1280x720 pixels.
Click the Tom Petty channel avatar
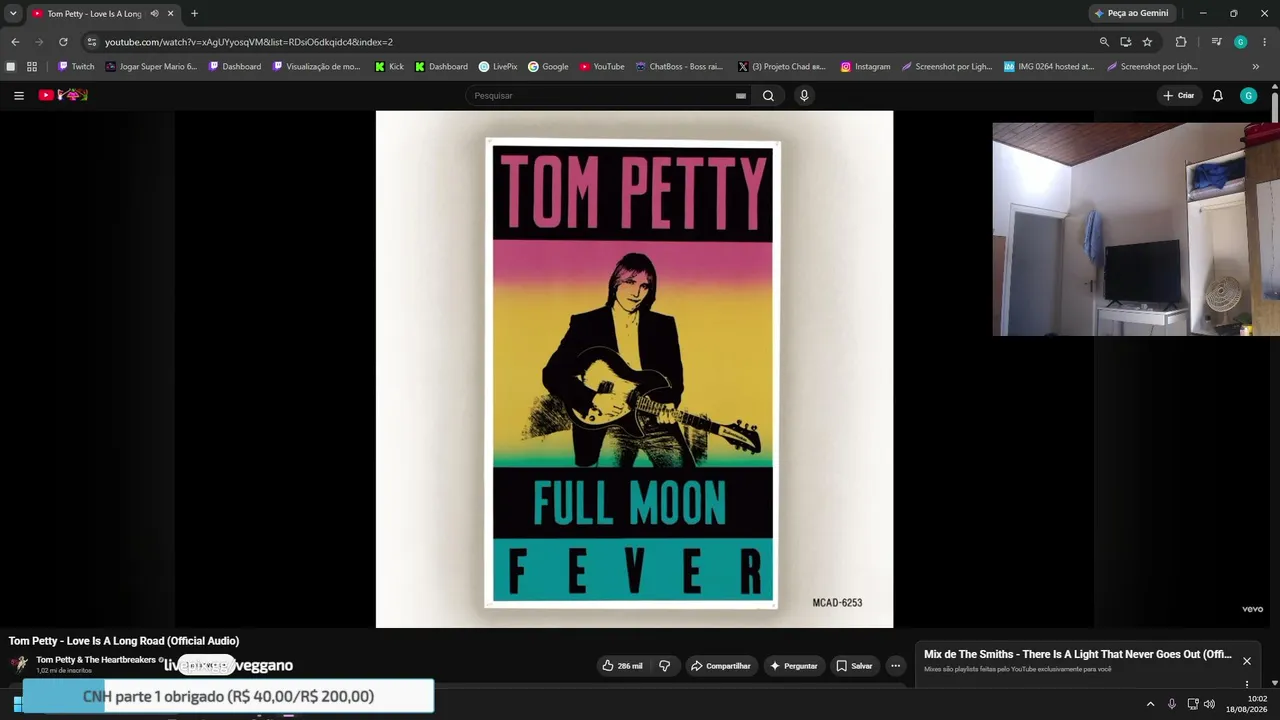click(19, 664)
